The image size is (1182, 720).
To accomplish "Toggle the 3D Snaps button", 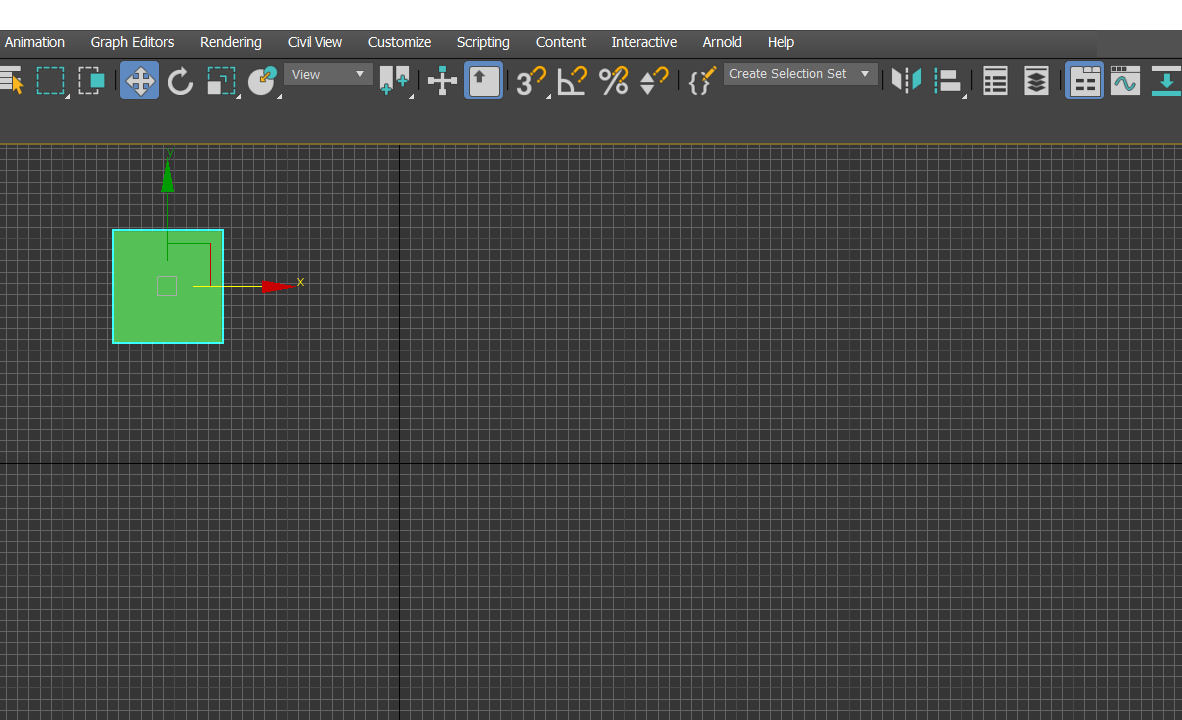I will [x=530, y=81].
